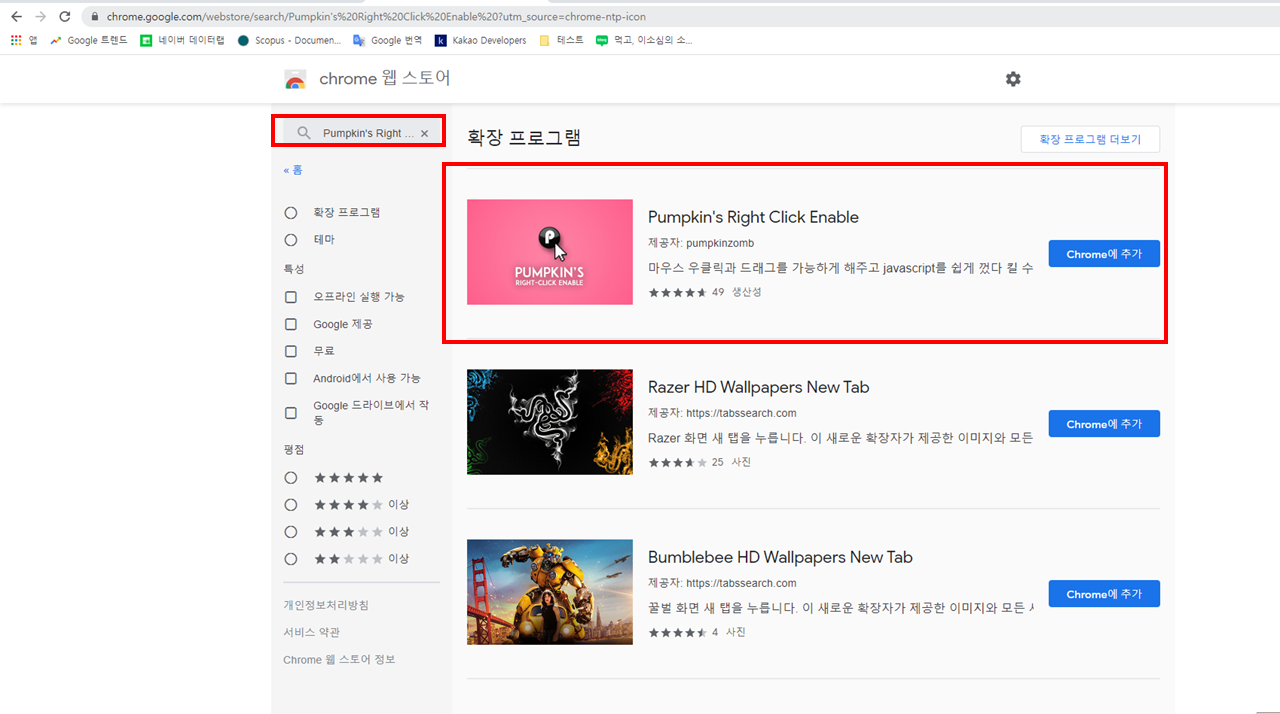This screenshot has height=714, width=1280.
Task: Click the Razer extension star rating
Action: click(x=678, y=462)
